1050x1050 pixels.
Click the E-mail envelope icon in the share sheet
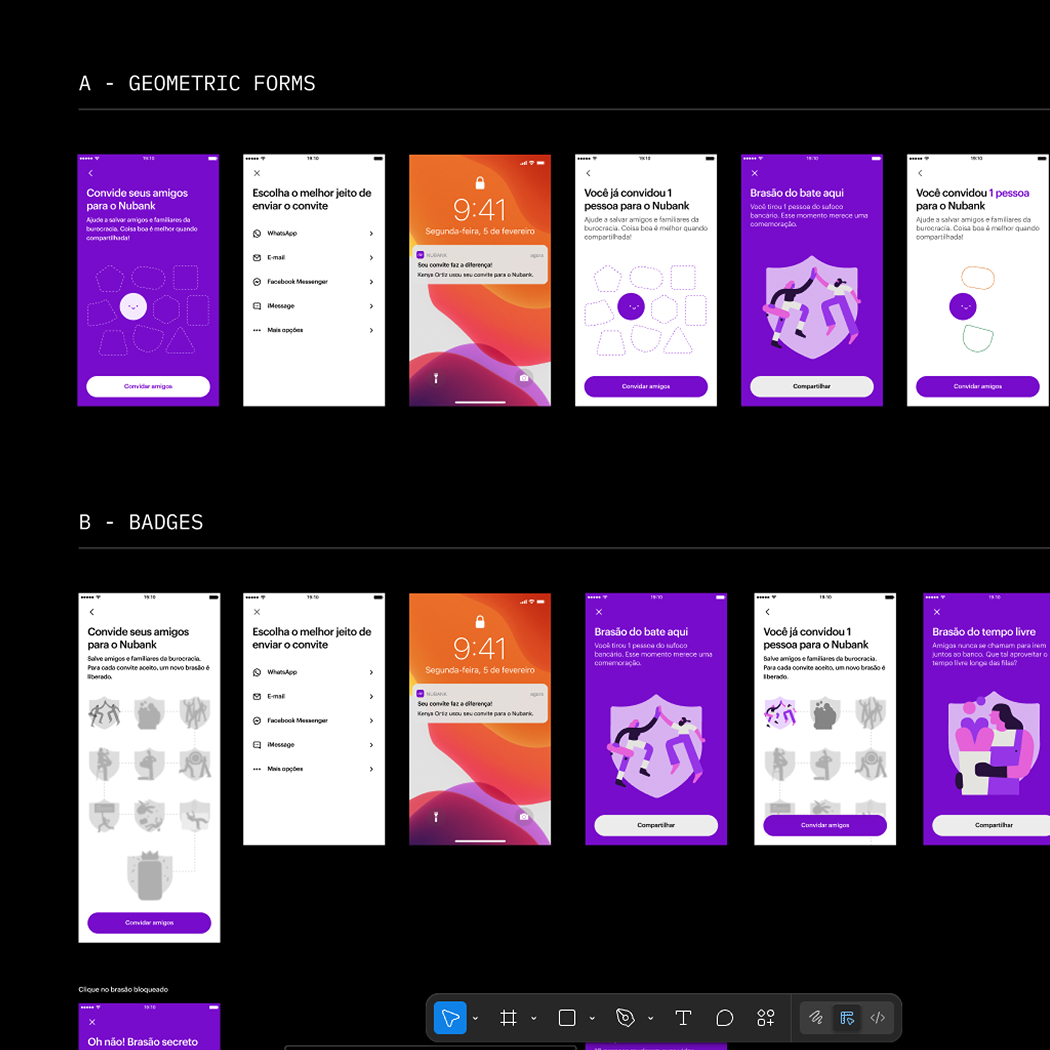coord(258,257)
